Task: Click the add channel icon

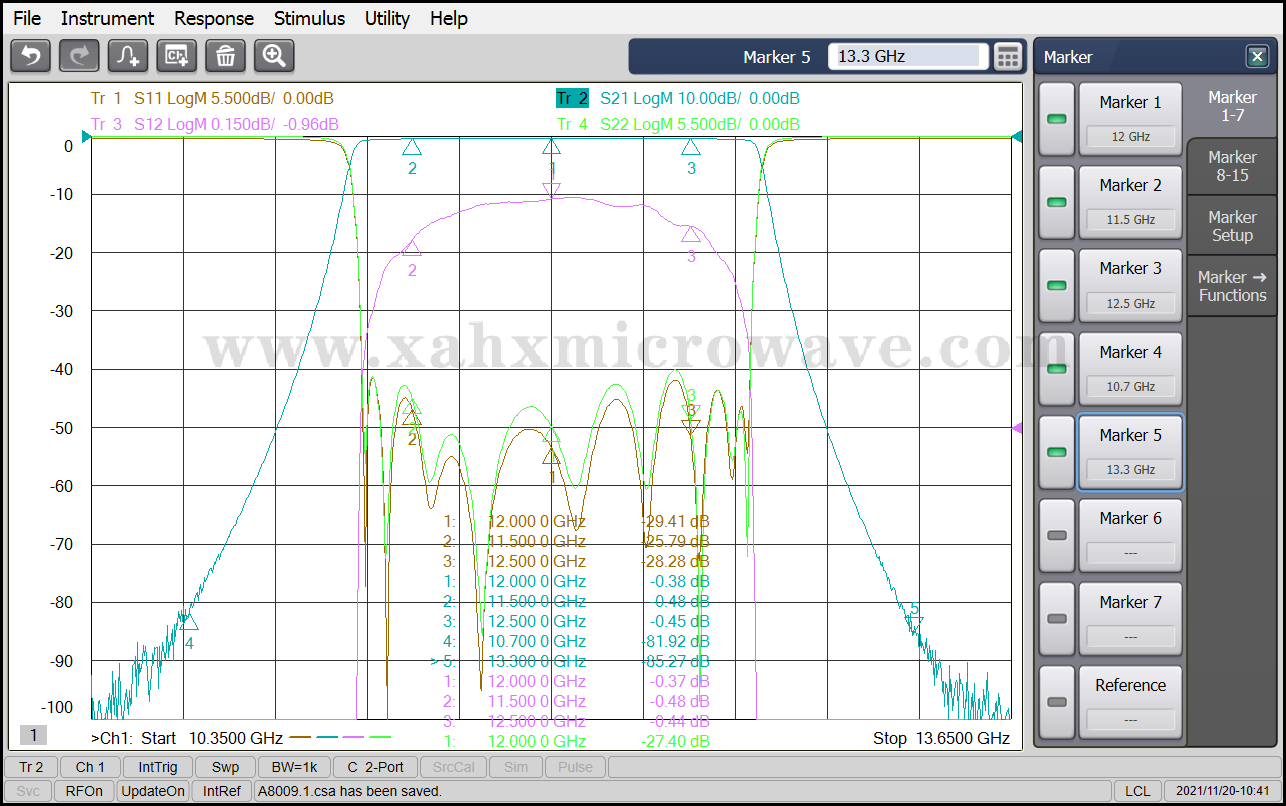Action: pos(177,56)
